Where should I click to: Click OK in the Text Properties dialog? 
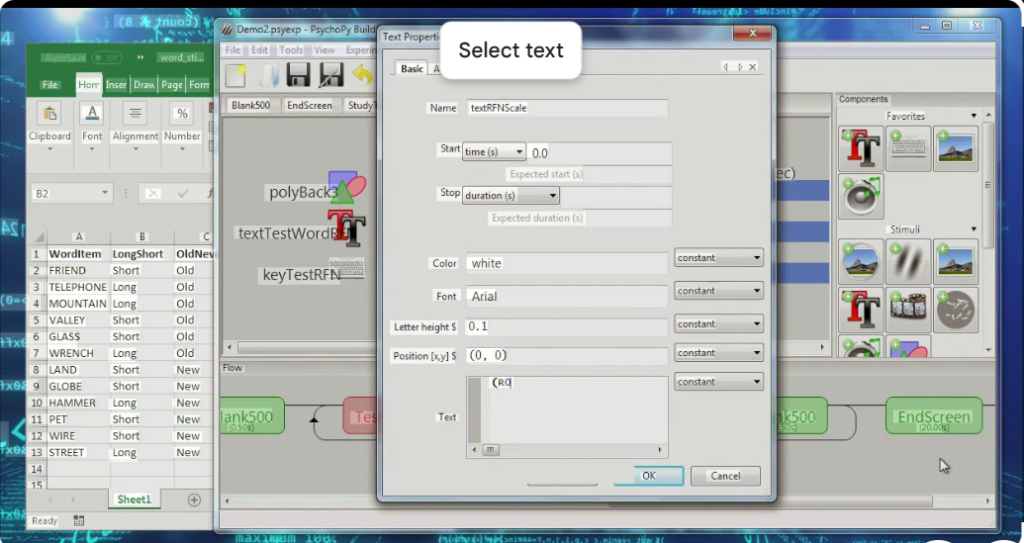[648, 476]
